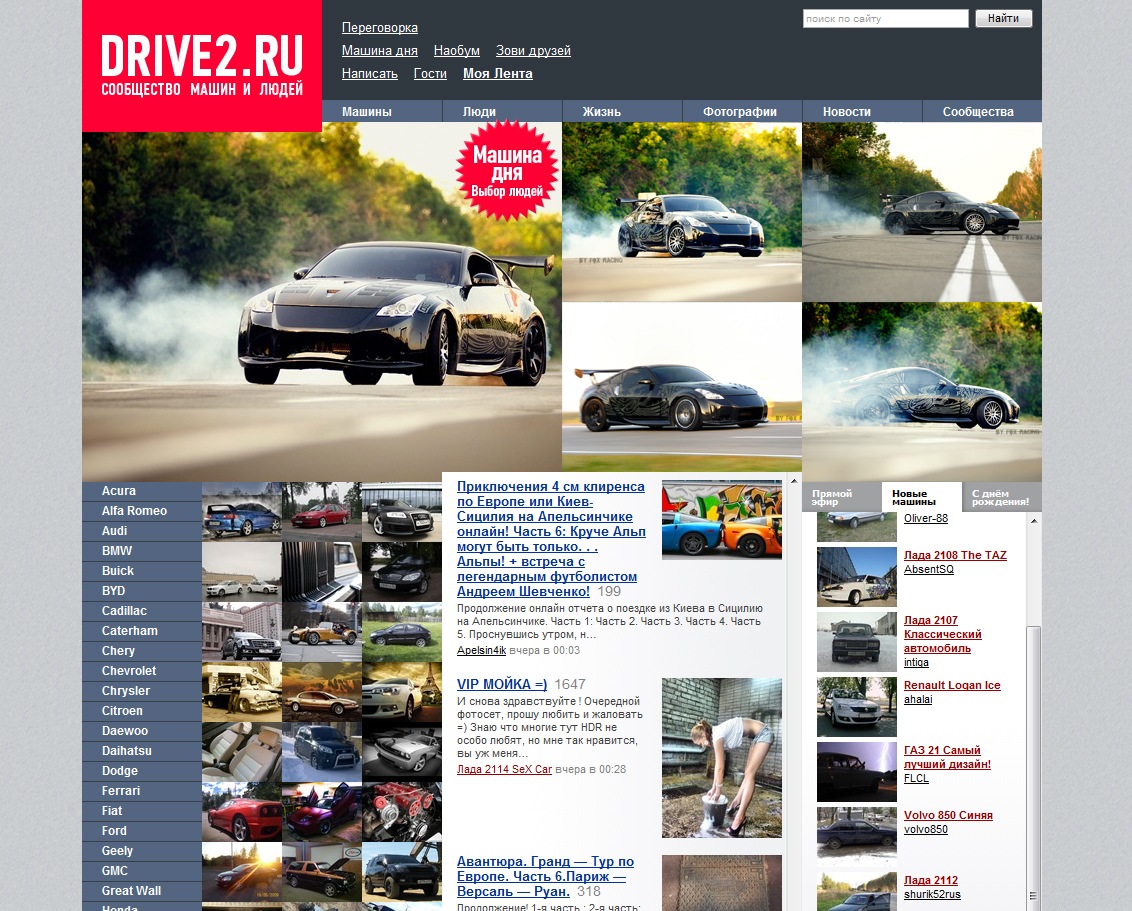Click the Зови друзей link
The image size is (1132, 911).
click(x=533, y=51)
